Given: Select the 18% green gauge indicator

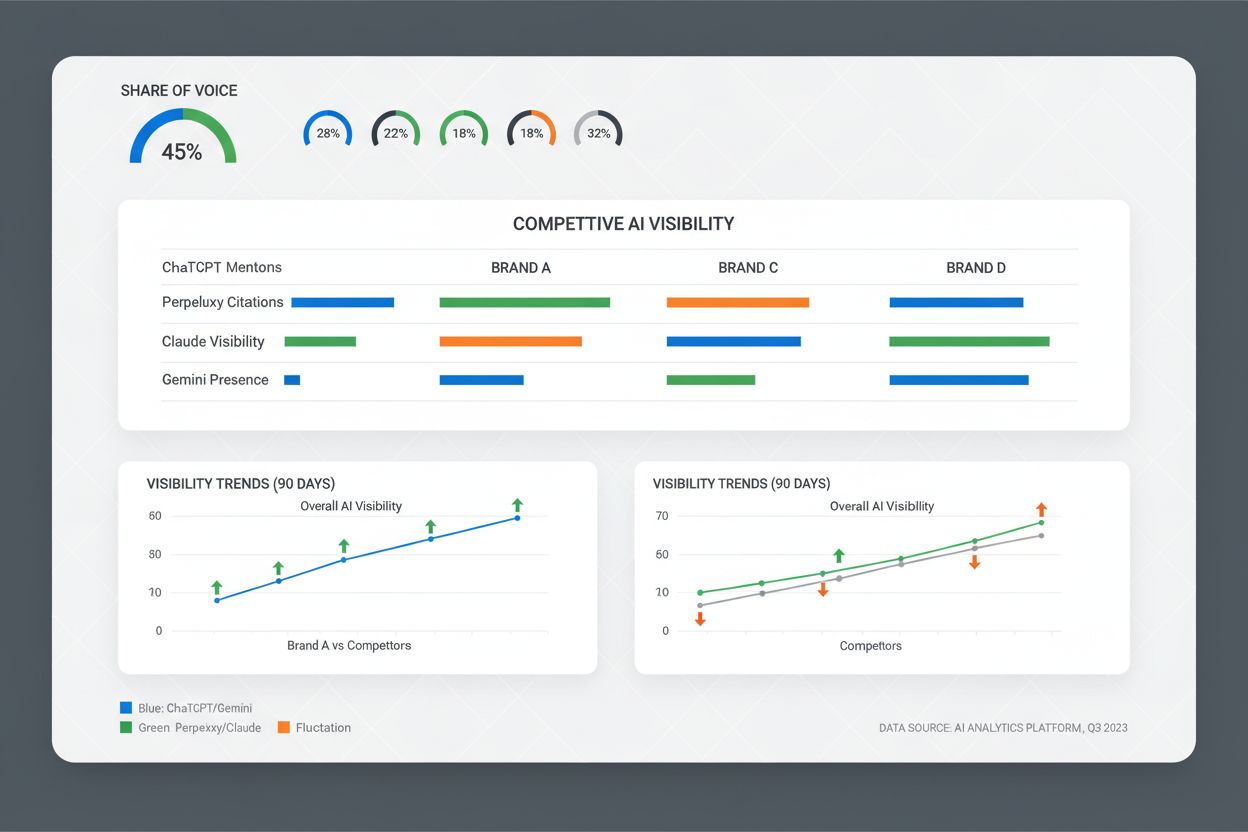Looking at the screenshot, I should pos(463,131).
